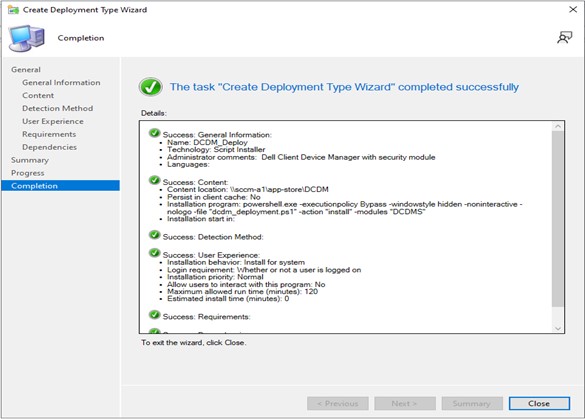Click the Summary button at the bottom
This screenshot has width=585, height=419.
pyautogui.click(x=472, y=403)
